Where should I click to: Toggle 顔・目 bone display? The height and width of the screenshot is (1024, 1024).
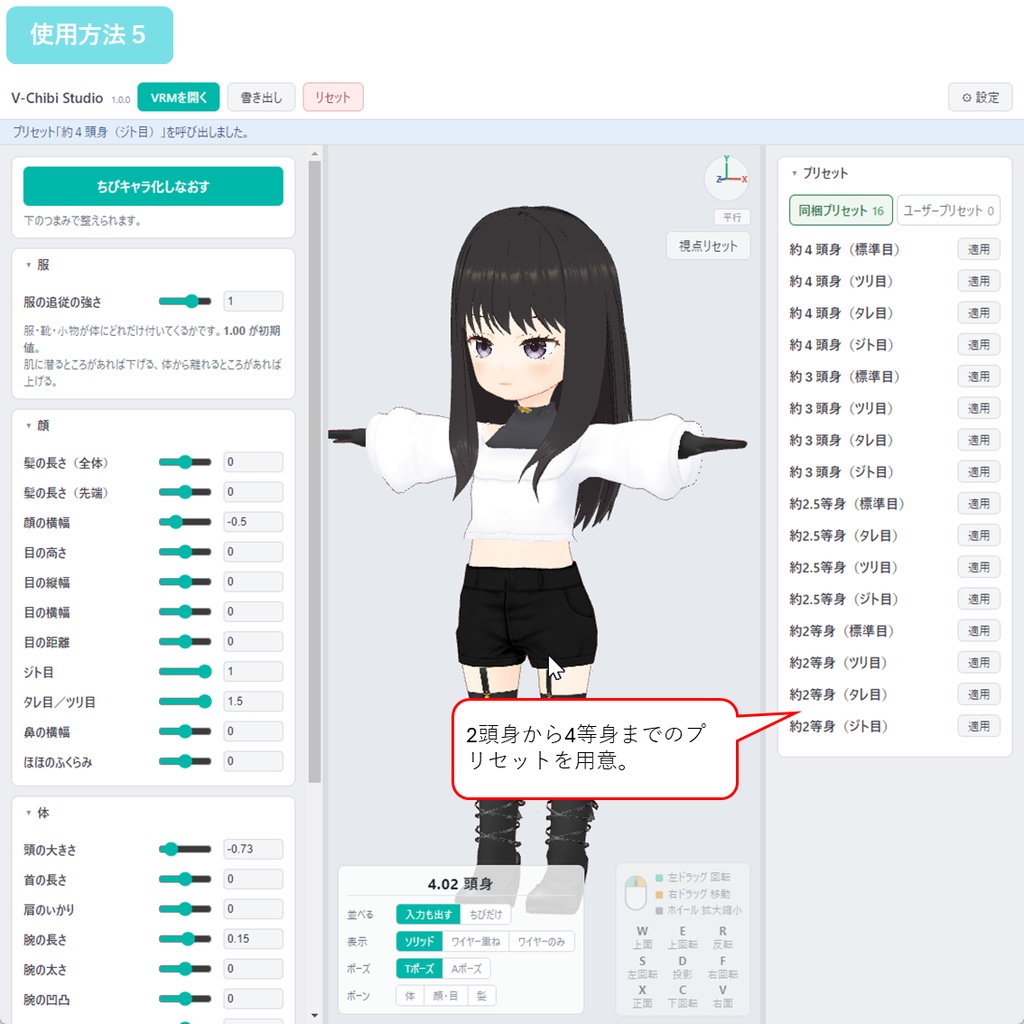(x=445, y=996)
